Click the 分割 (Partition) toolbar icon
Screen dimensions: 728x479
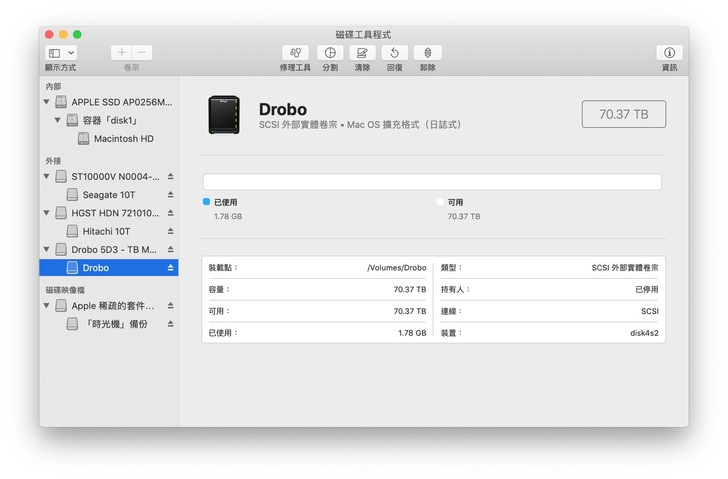click(x=330, y=53)
